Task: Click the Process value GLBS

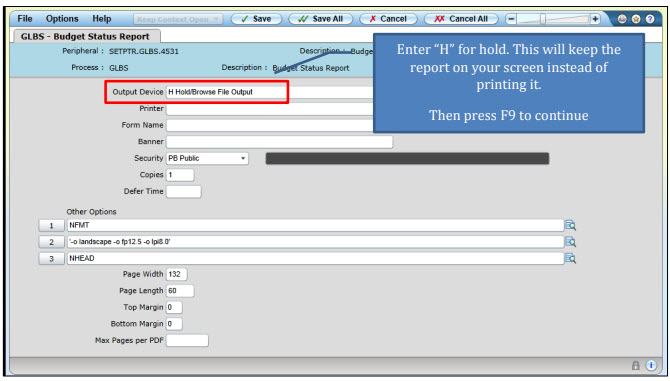Action: [x=118, y=68]
